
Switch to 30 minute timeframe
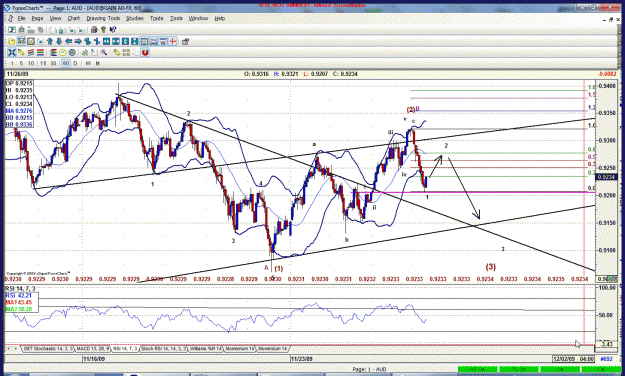tap(53, 63)
